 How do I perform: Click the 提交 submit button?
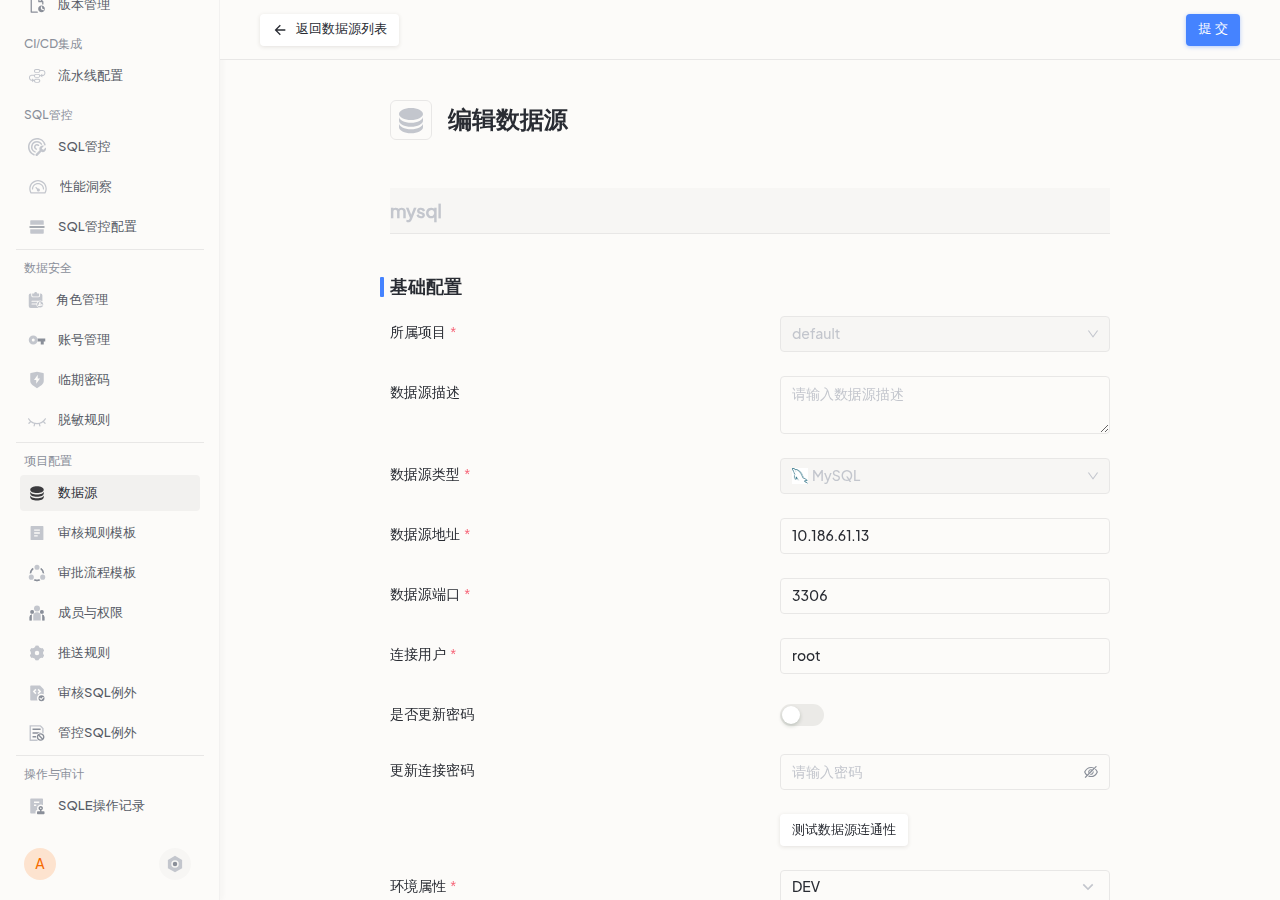pyautogui.click(x=1212, y=30)
